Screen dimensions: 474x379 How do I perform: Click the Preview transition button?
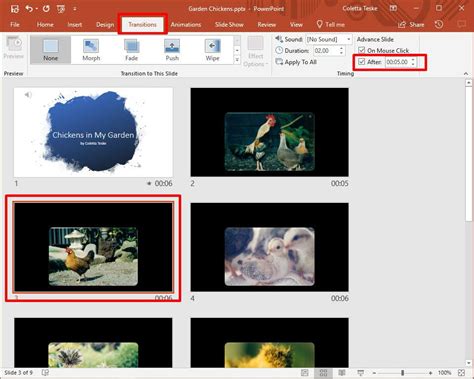[14, 48]
